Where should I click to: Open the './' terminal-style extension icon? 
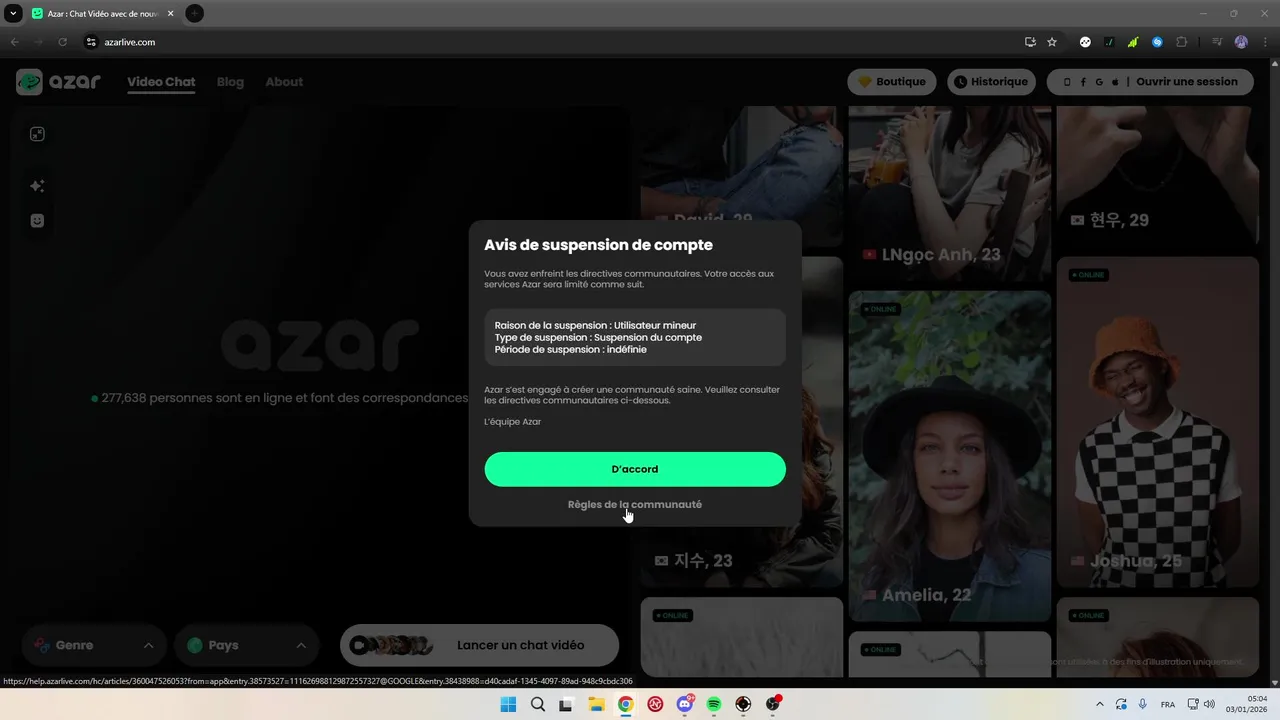tap(1109, 42)
